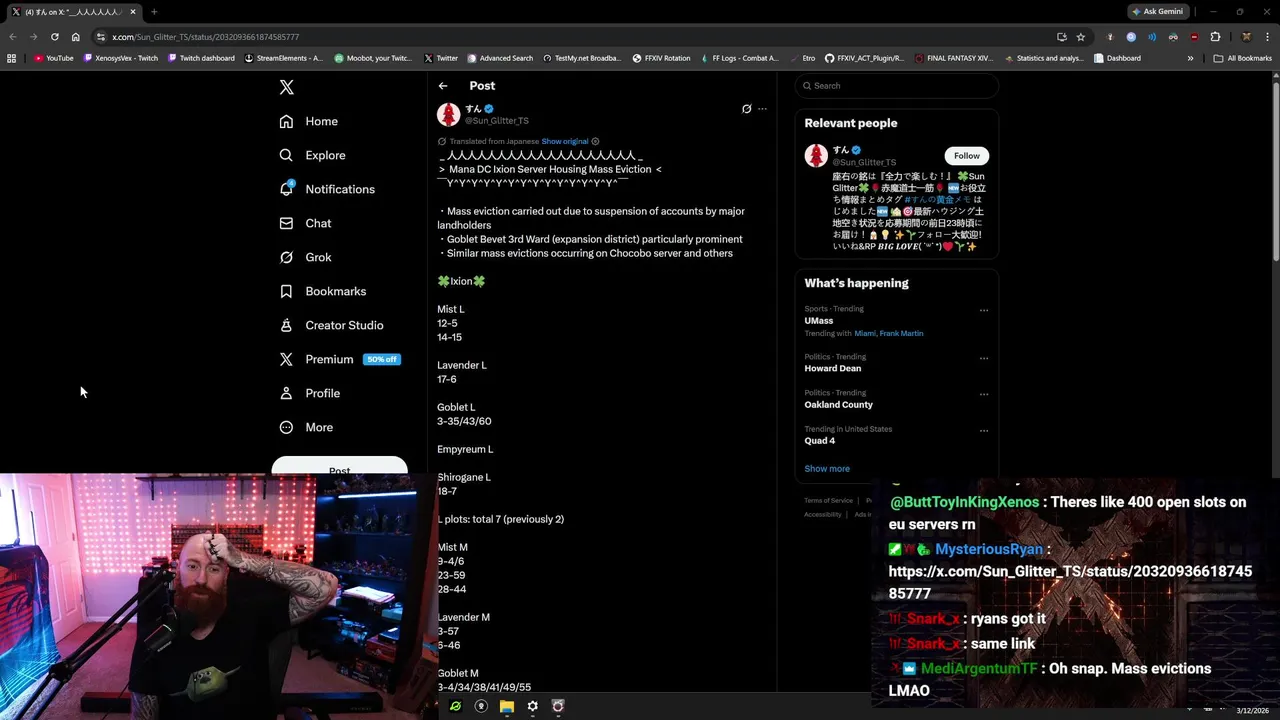The image size is (1280, 720).
Task: Follow the user in Relevant people
Action: pyautogui.click(x=966, y=156)
